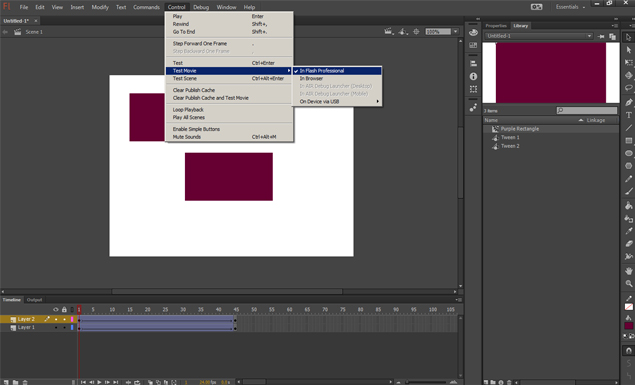The width and height of the screenshot is (635, 385).
Task: Switch to the Output tab
Action: pos(34,300)
